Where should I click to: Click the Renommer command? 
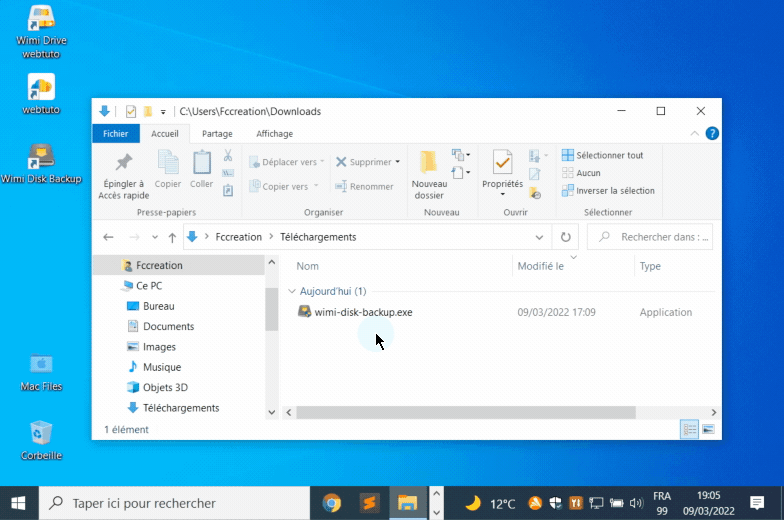coord(364,186)
